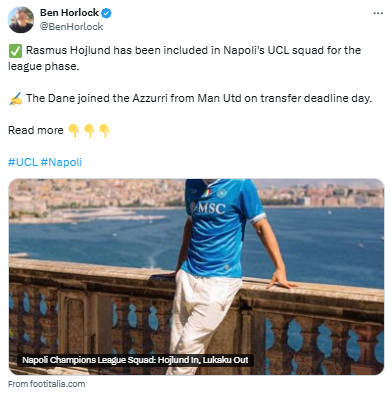The image size is (392, 393).
Task: Select the 'Read more' text
Action: [36, 130]
